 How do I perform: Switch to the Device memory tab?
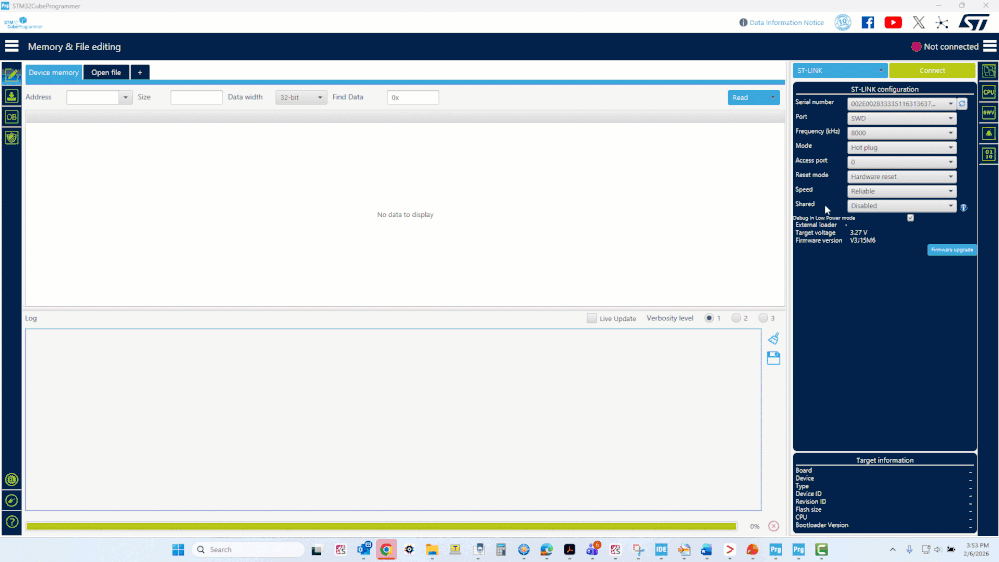click(54, 73)
